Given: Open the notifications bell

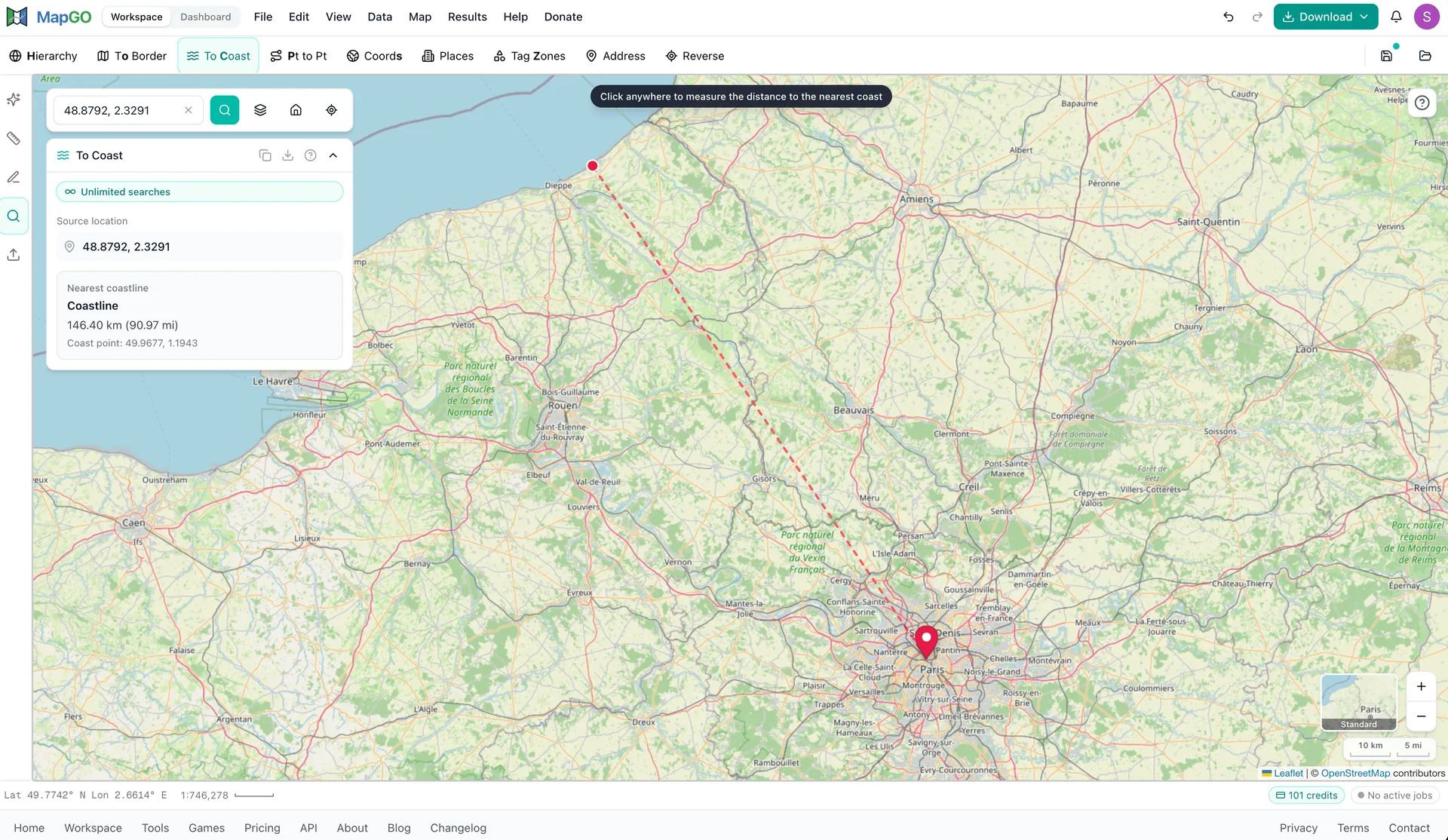Looking at the screenshot, I should click(x=1396, y=17).
